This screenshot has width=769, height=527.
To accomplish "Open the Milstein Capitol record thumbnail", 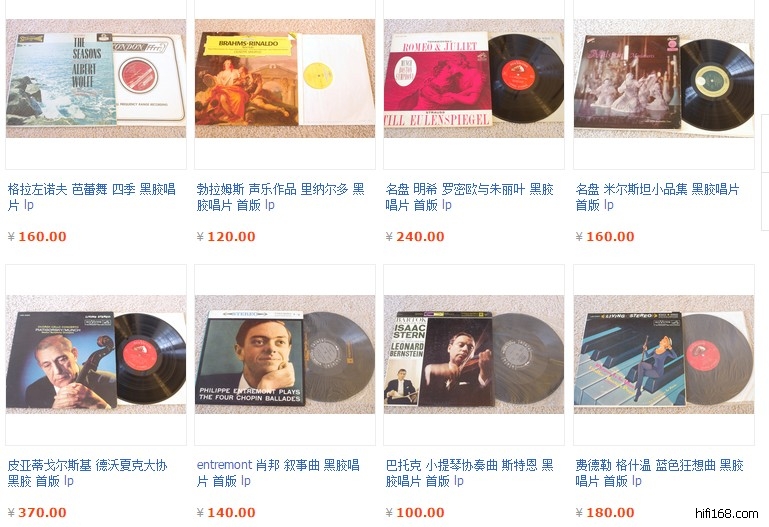I will (664, 79).
